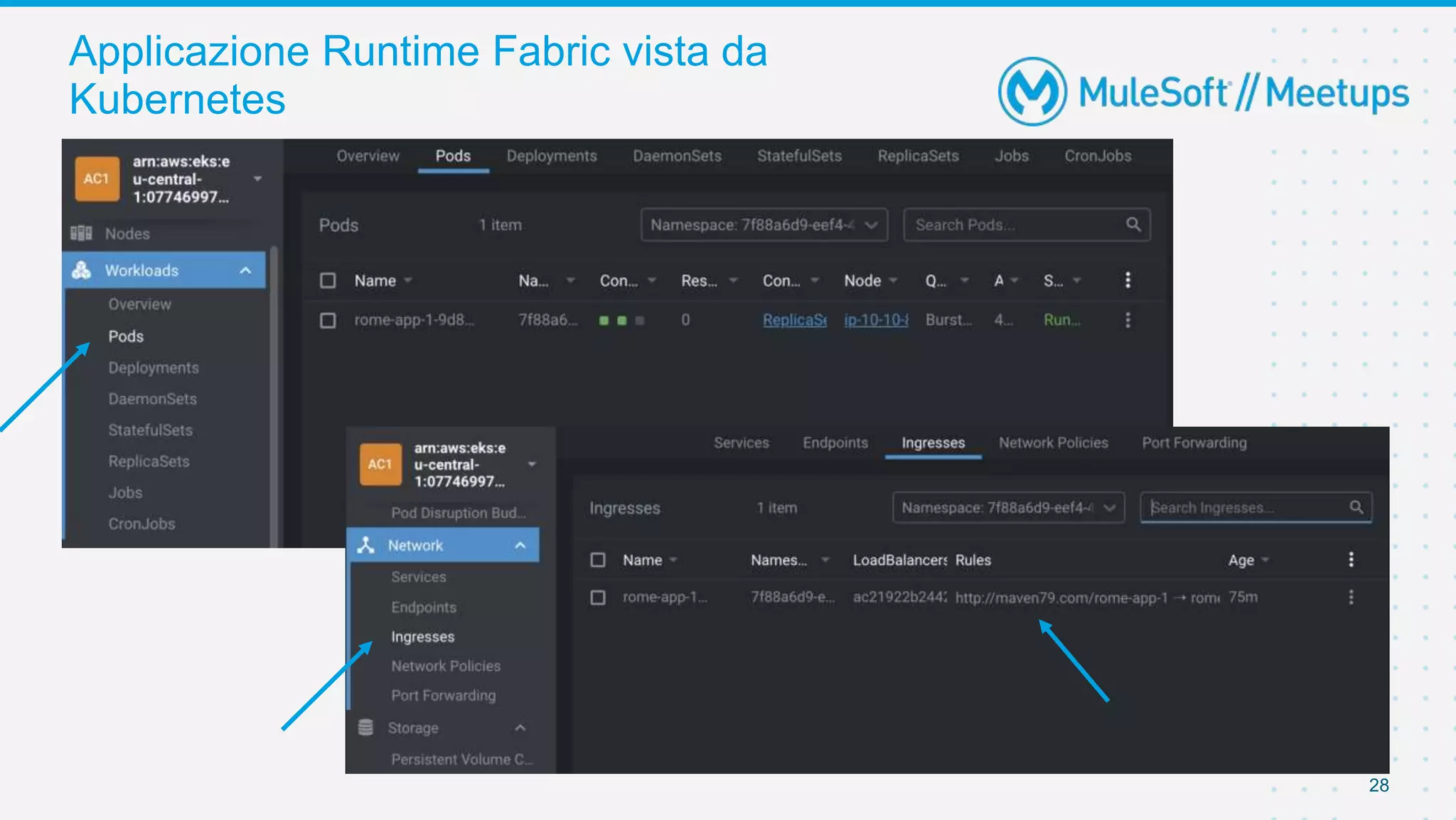Sort ingresses by Age column arrow
The image size is (1456, 820).
point(1265,560)
